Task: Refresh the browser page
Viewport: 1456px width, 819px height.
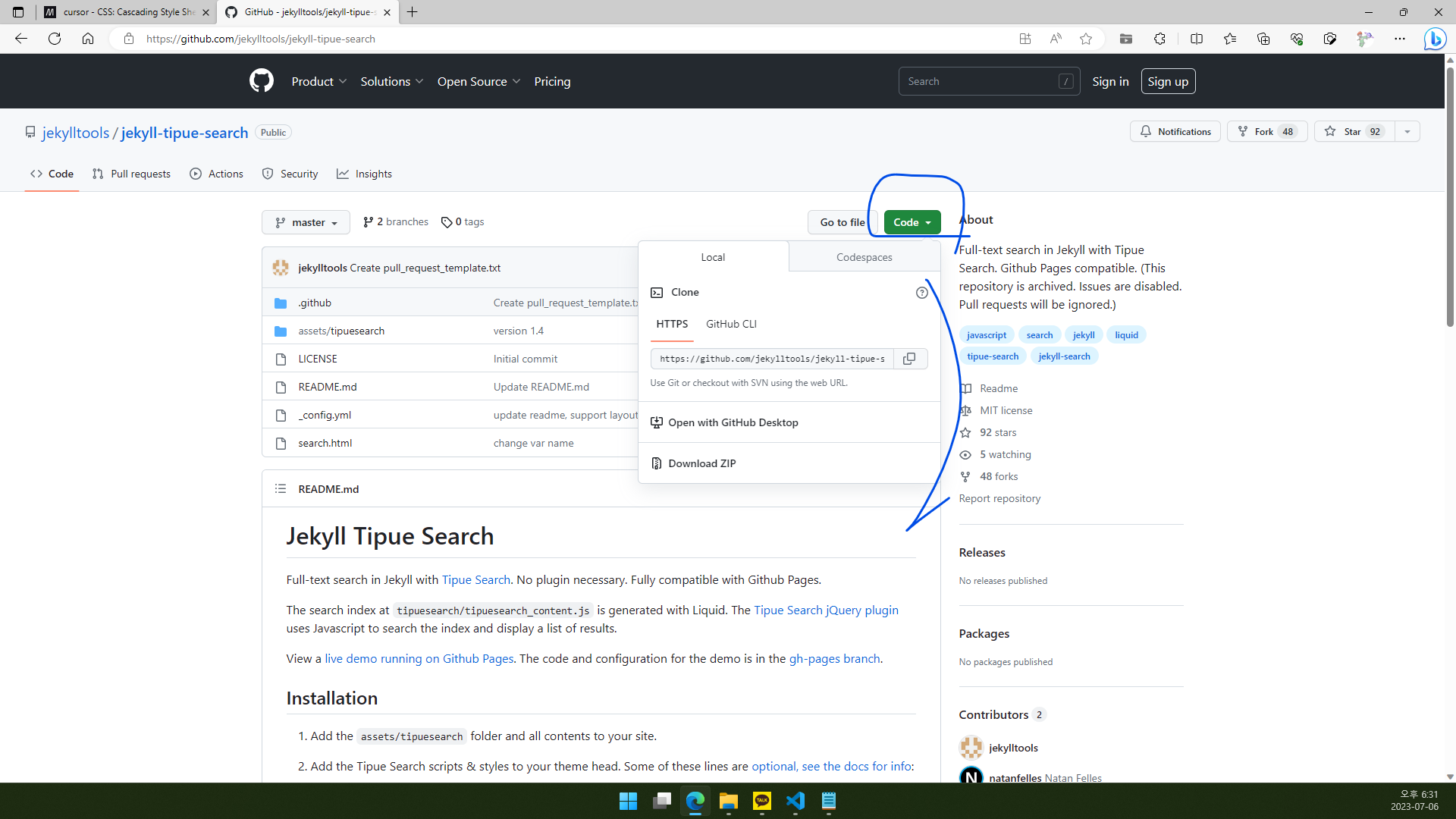Action: [x=55, y=39]
